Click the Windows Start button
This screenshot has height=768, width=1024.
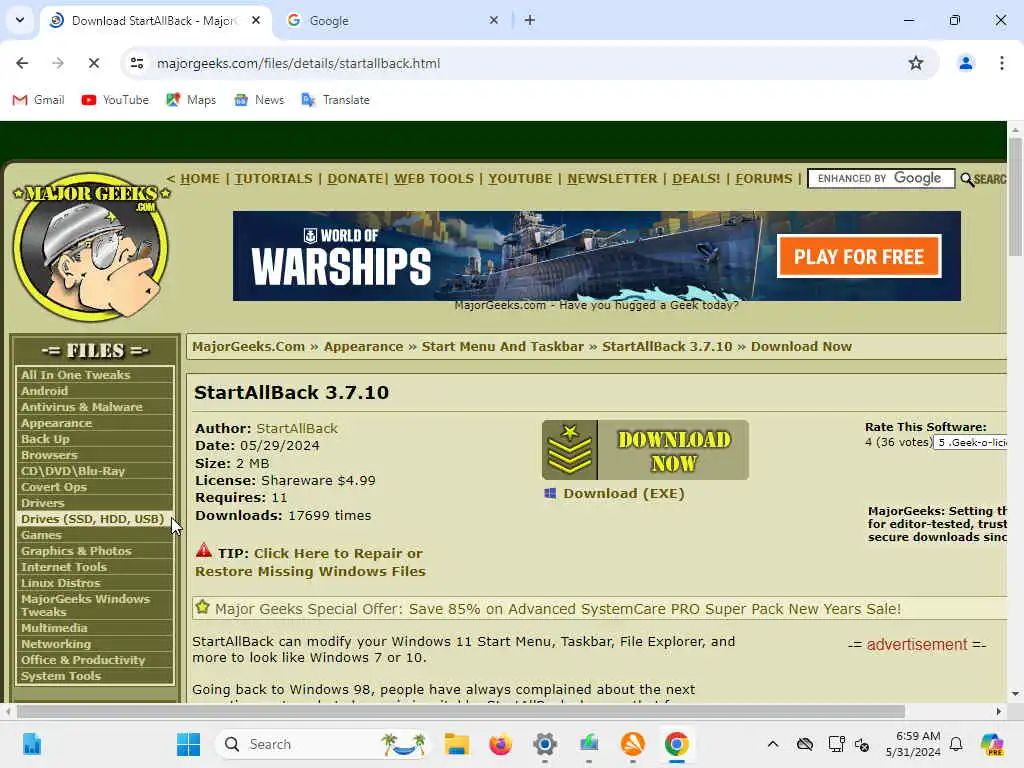pos(188,744)
